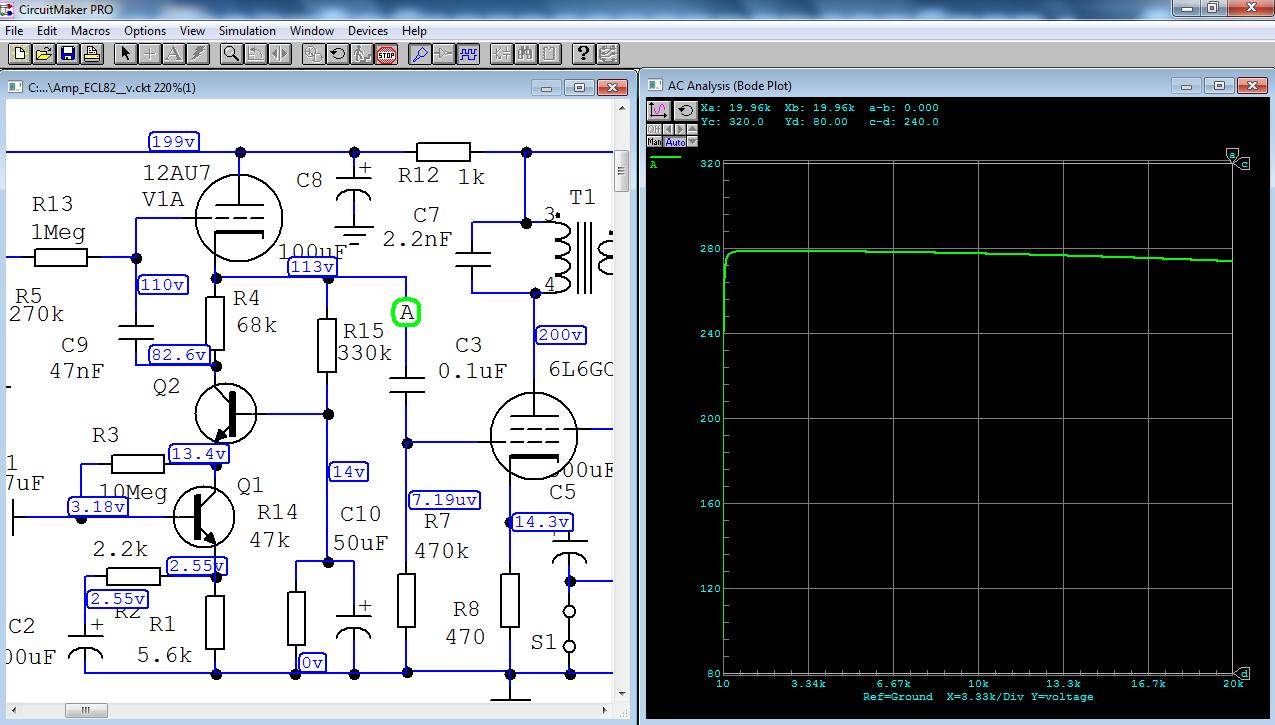Select the Text (A) tool

pos(173,54)
